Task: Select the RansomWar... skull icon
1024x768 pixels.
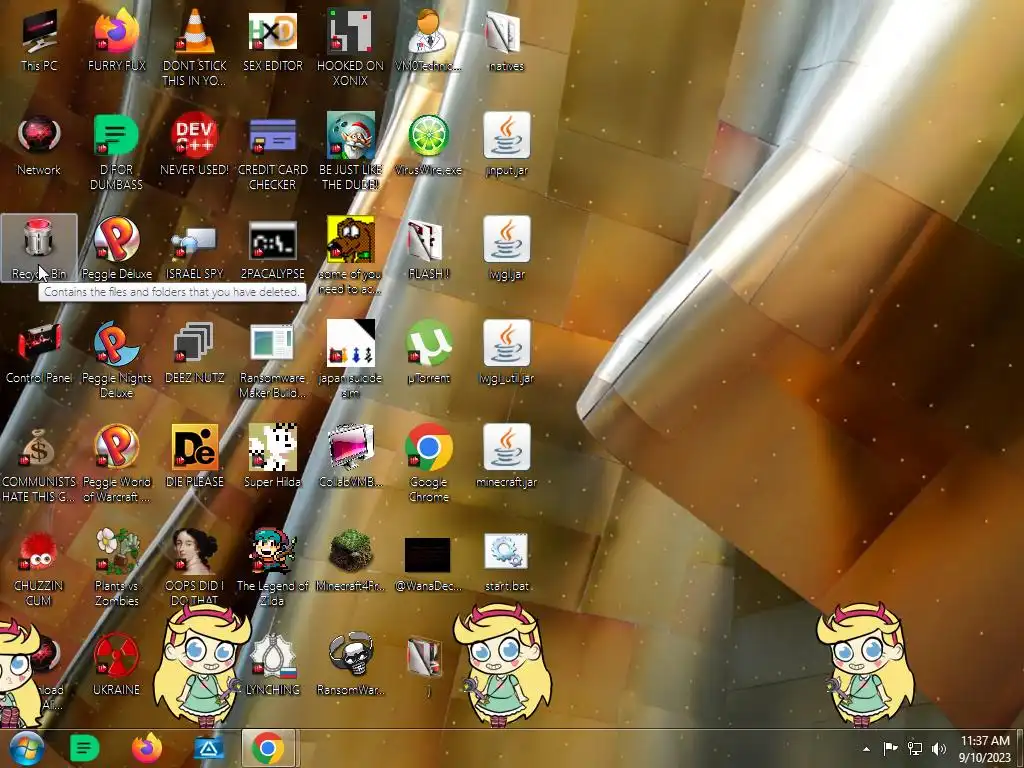Action: click(x=351, y=664)
